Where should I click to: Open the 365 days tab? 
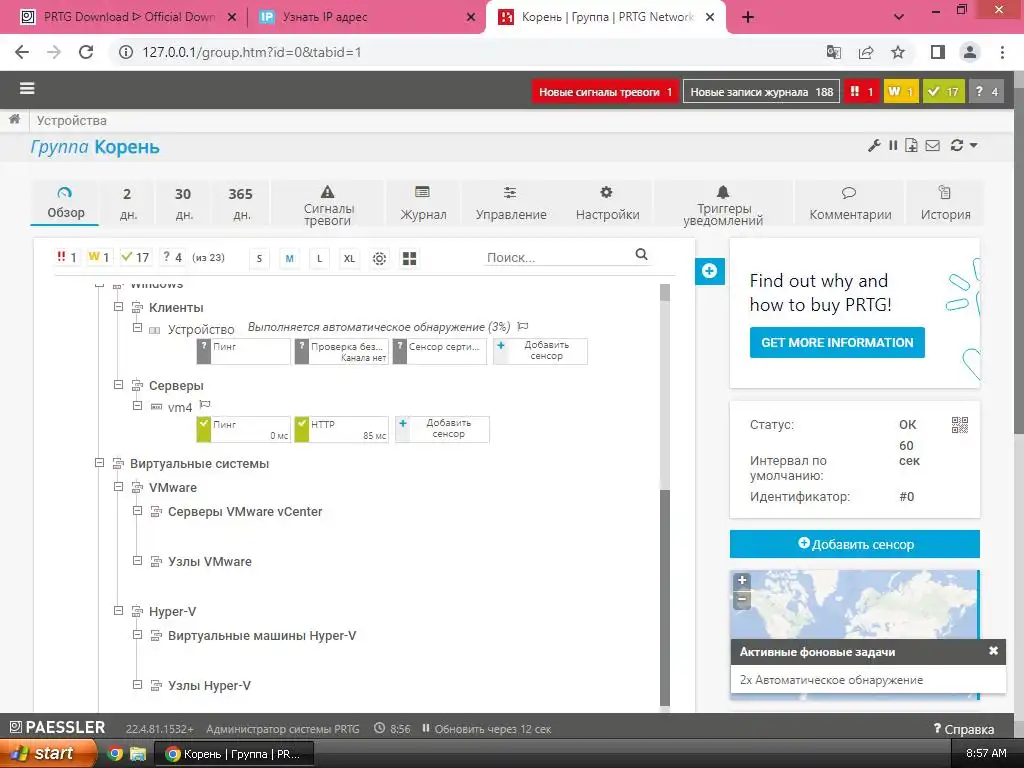coord(240,203)
